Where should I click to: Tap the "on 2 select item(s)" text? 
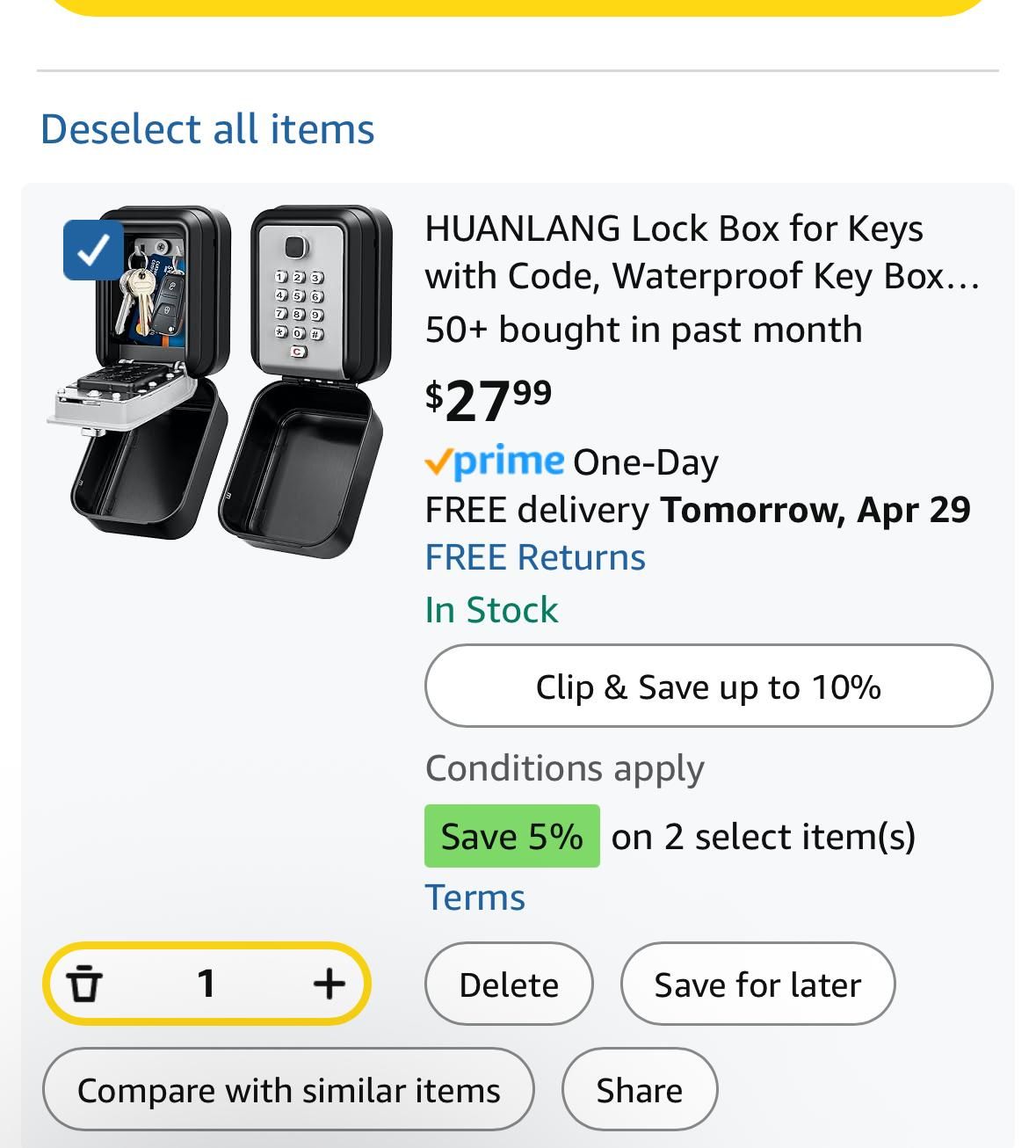pyautogui.click(x=763, y=836)
